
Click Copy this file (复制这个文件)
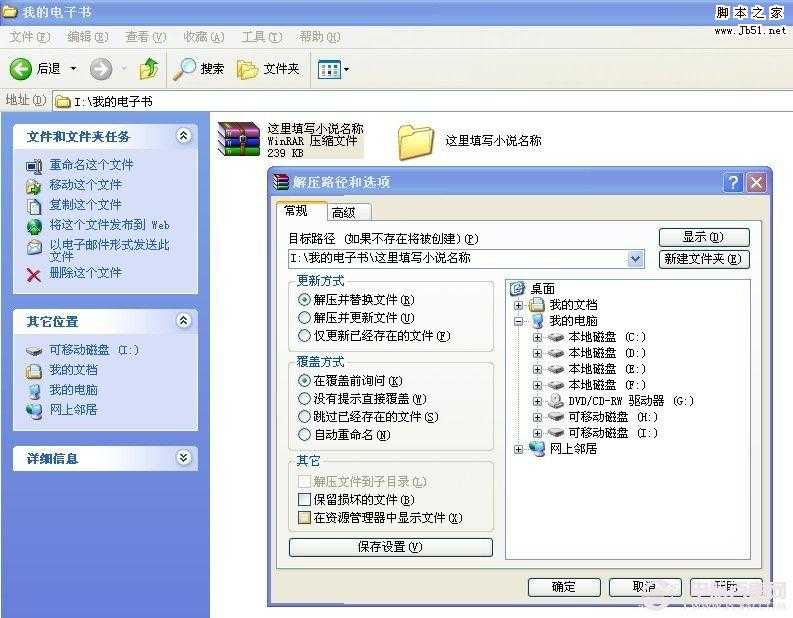click(x=85, y=205)
